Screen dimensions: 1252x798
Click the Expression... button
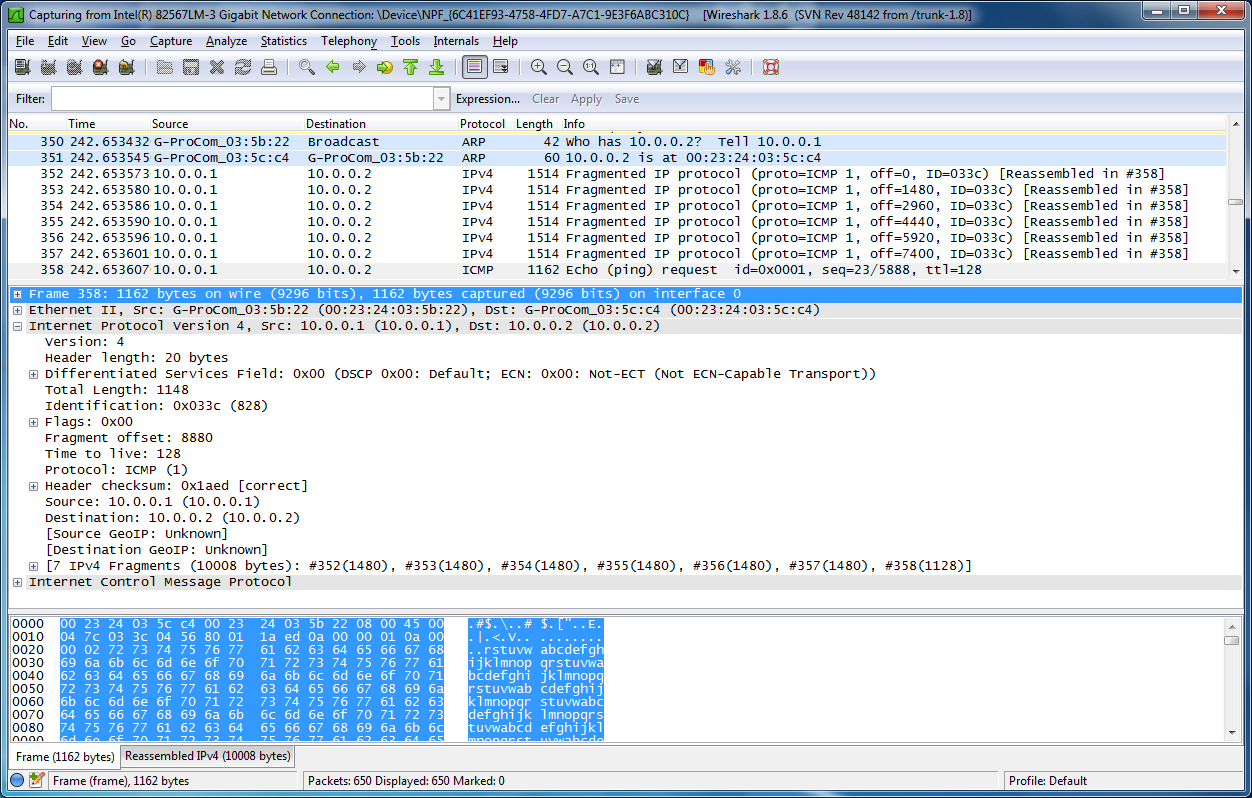point(487,99)
